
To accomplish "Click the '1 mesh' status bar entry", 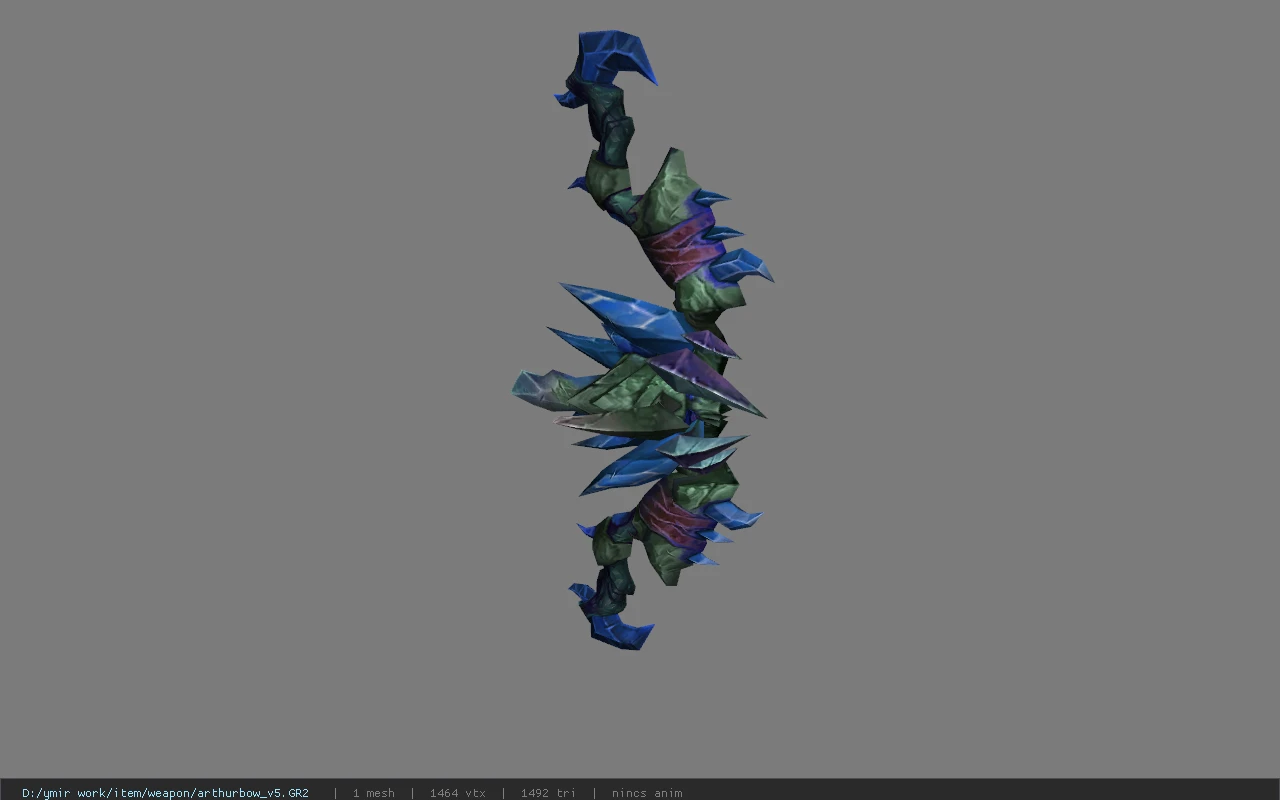I will point(373,793).
